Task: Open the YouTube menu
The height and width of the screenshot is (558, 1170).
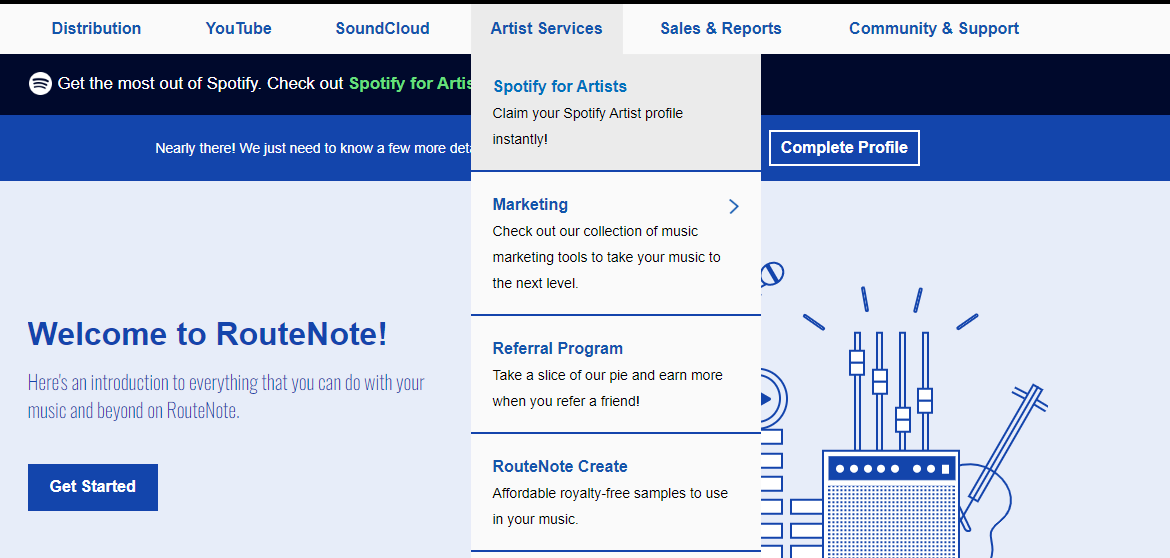Action: click(x=239, y=28)
